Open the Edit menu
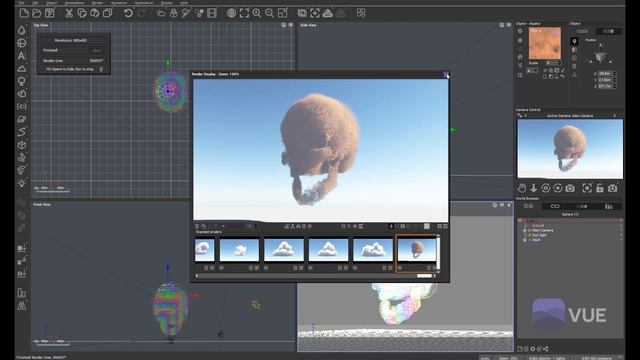This screenshot has width=640, height=360. tap(35, 2)
